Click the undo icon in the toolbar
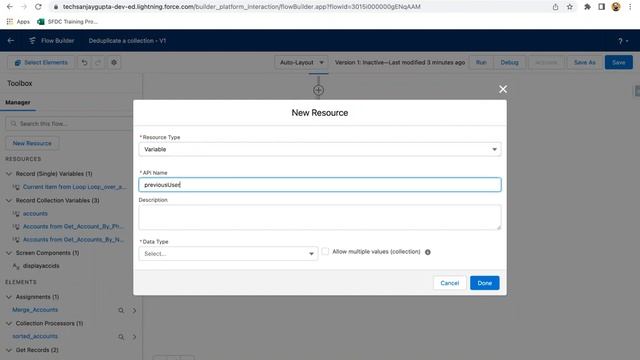The width and height of the screenshot is (640, 360). click(x=84, y=62)
